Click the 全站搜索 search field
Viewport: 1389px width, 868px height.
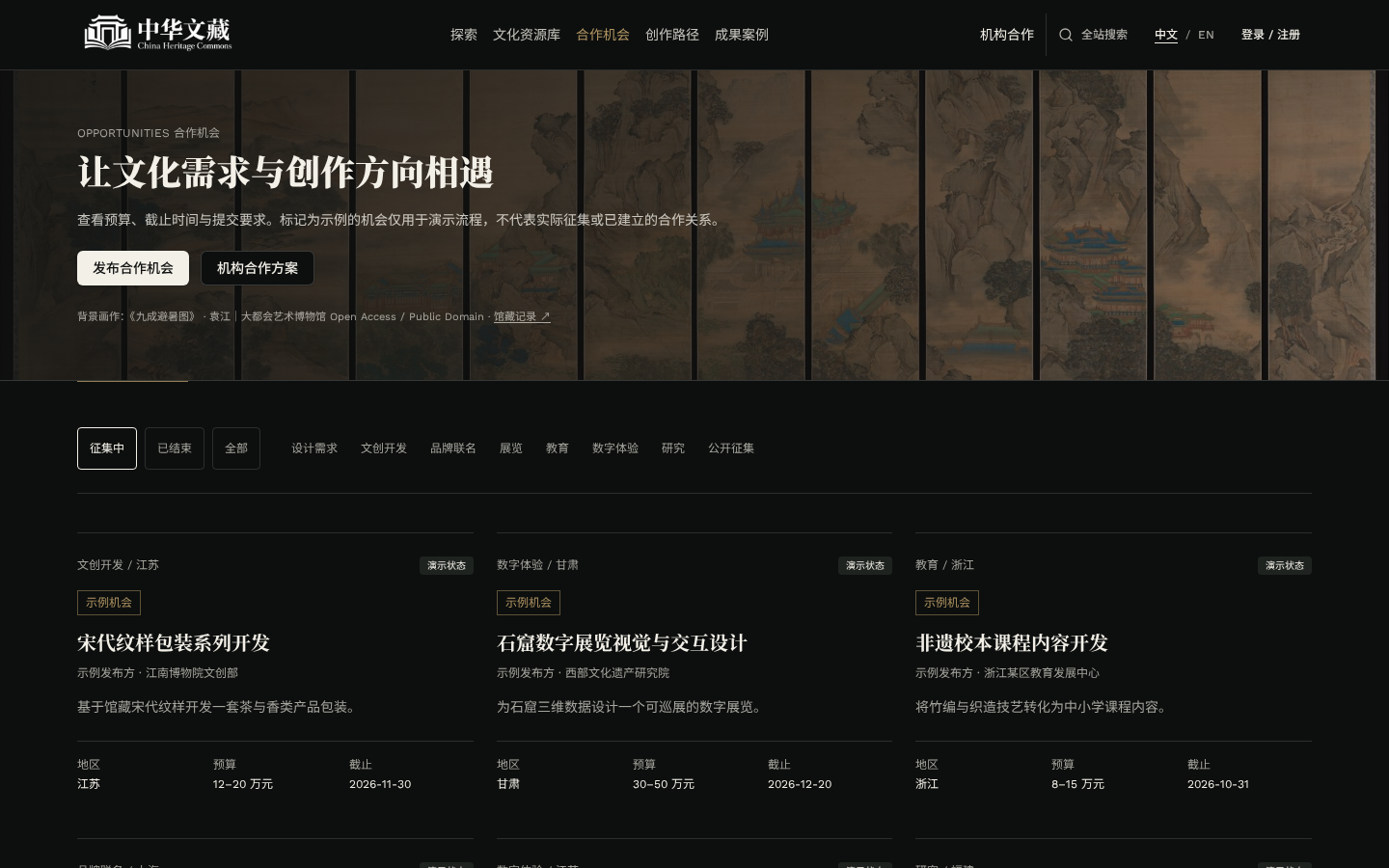[1094, 35]
